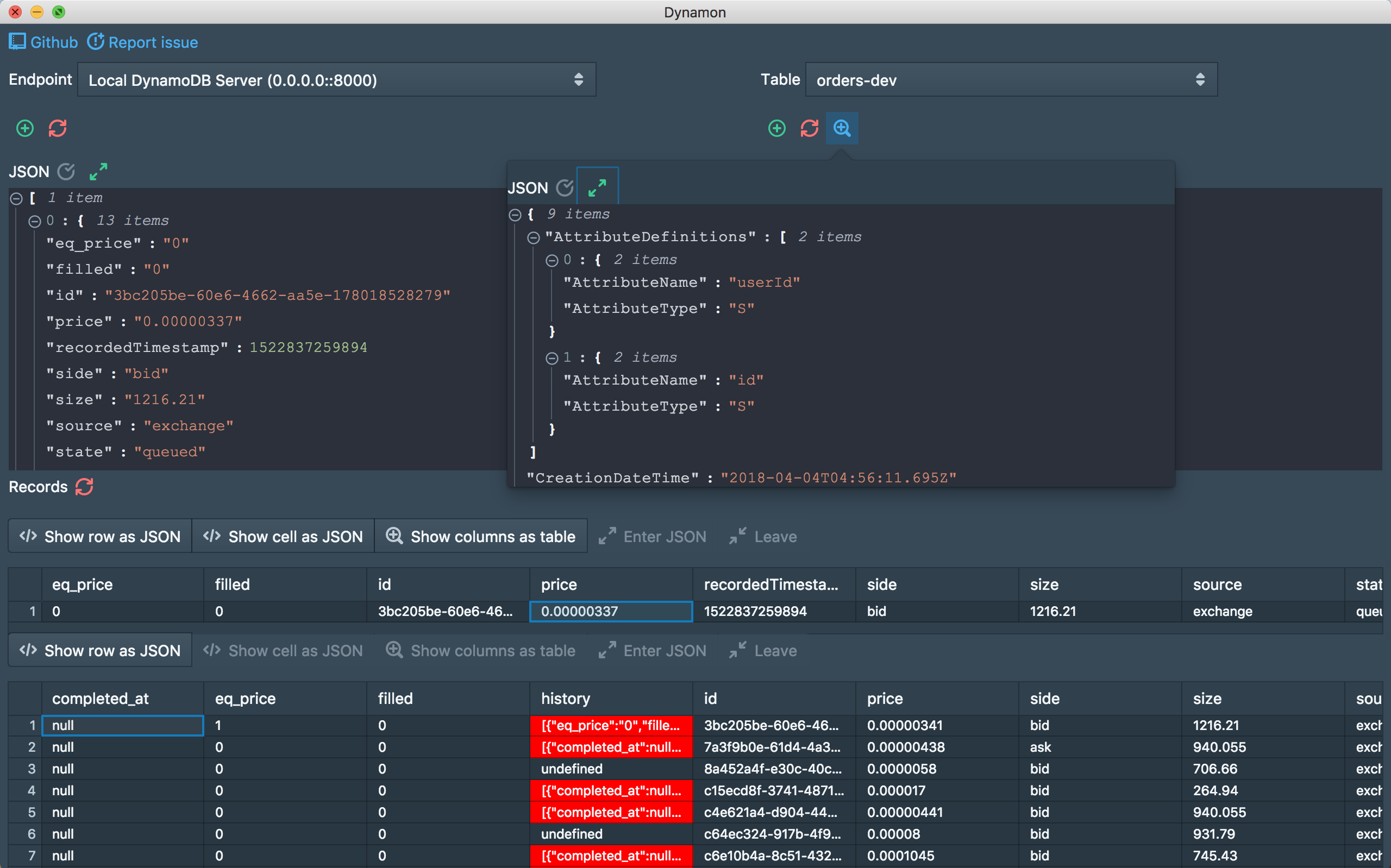The image size is (1391, 868).
Task: Click the check icon in popup JSON header
Action: pos(565,188)
